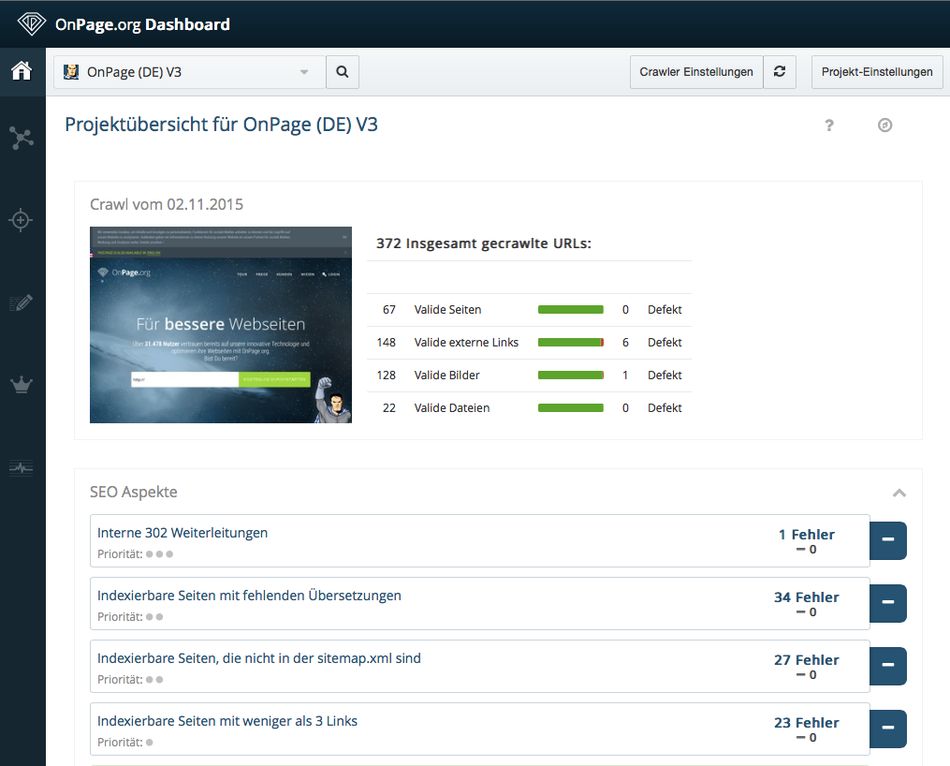Open the OnPage (DE) V3 project dropdown
This screenshot has width=950, height=766.
click(x=190, y=72)
